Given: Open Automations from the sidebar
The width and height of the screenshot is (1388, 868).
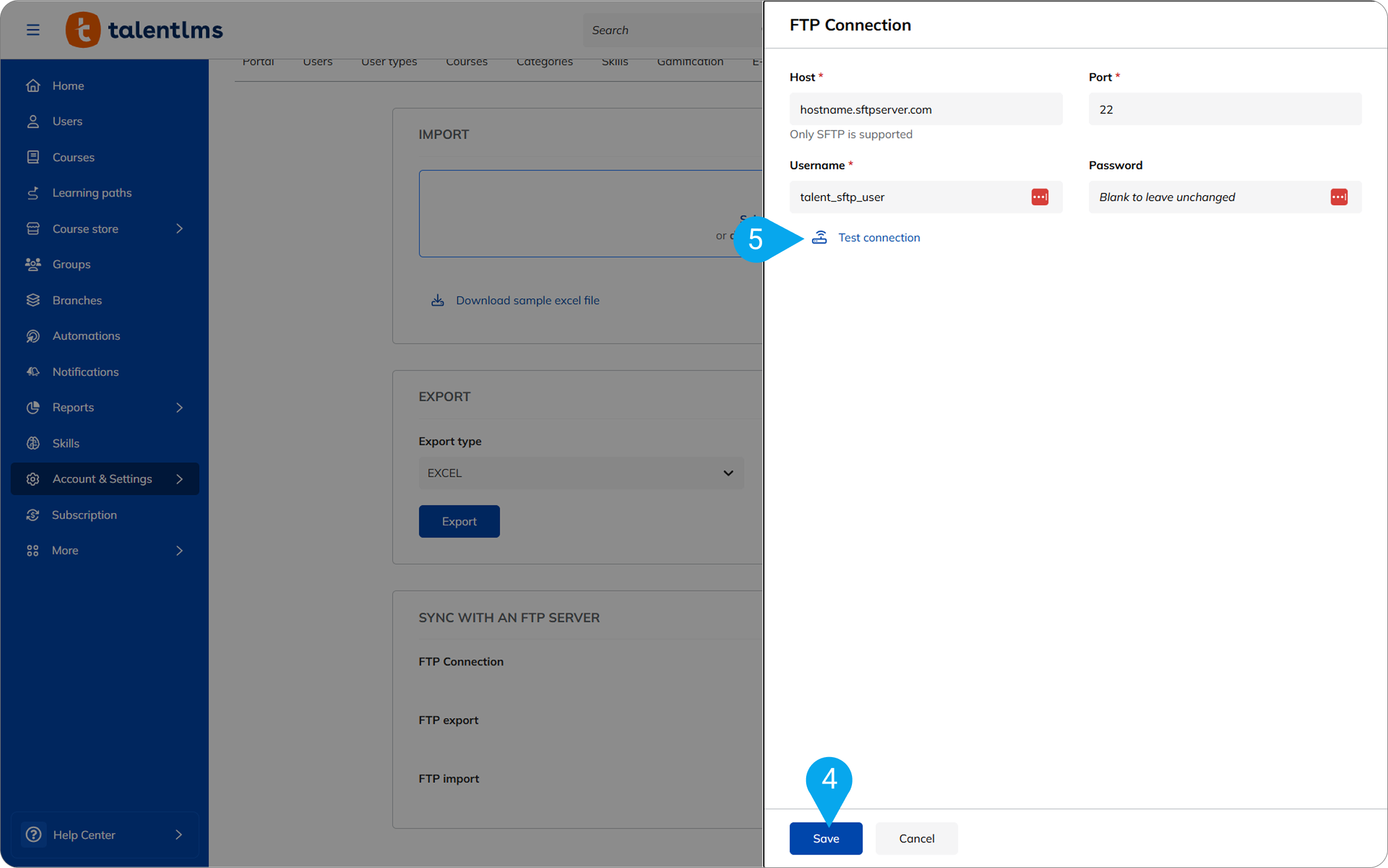Looking at the screenshot, I should (86, 336).
